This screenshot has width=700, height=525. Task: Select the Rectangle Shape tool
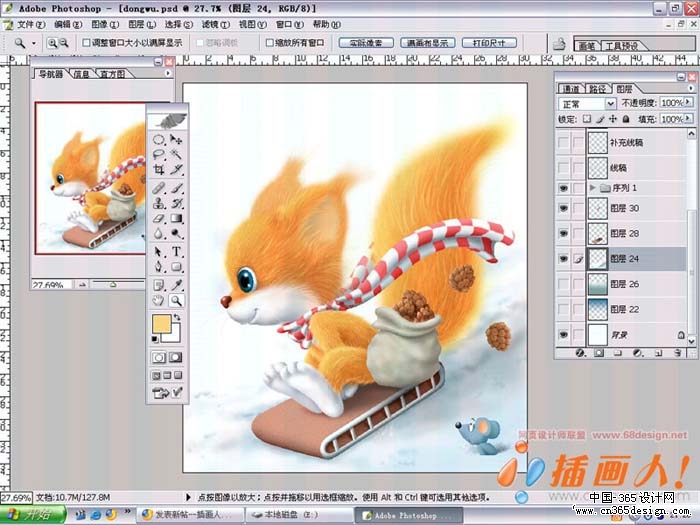[176, 267]
